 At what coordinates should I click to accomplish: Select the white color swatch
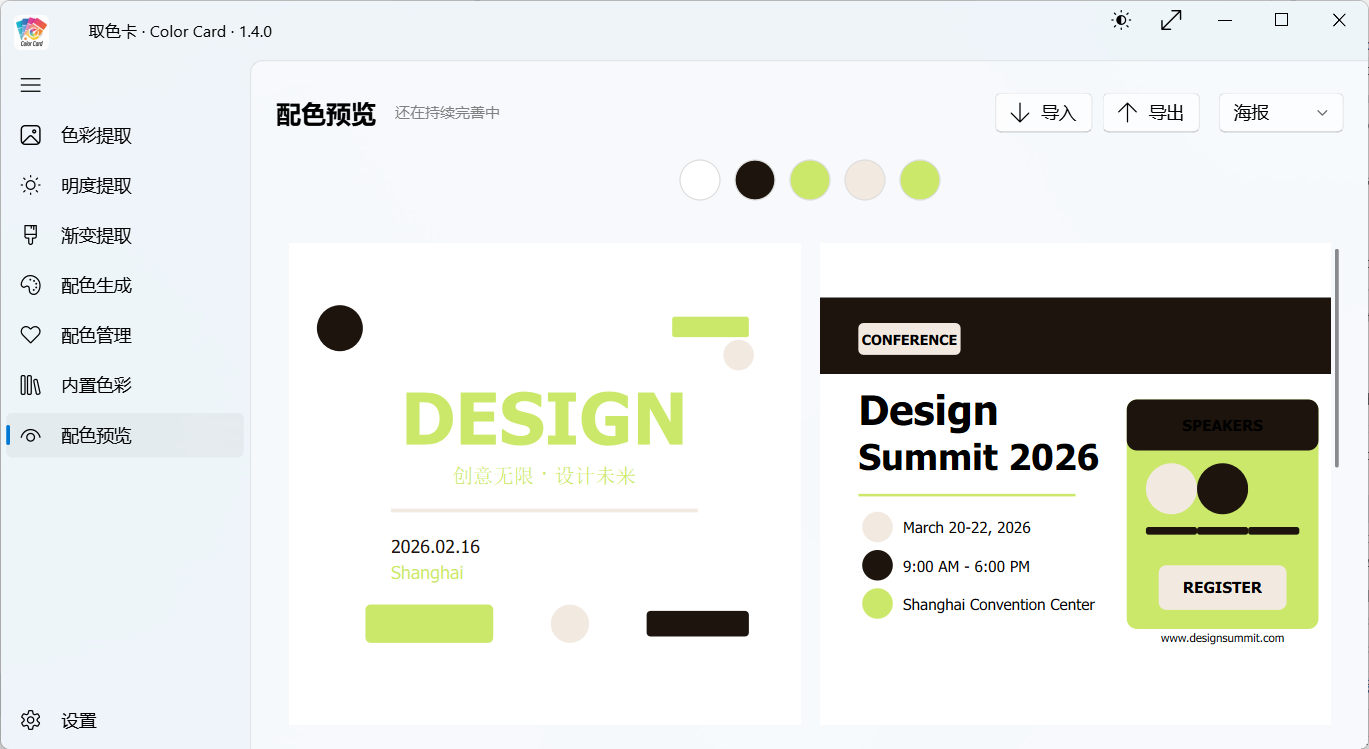[700, 180]
